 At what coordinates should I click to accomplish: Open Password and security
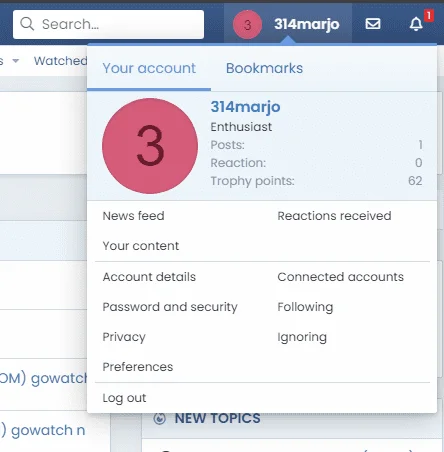(170, 307)
